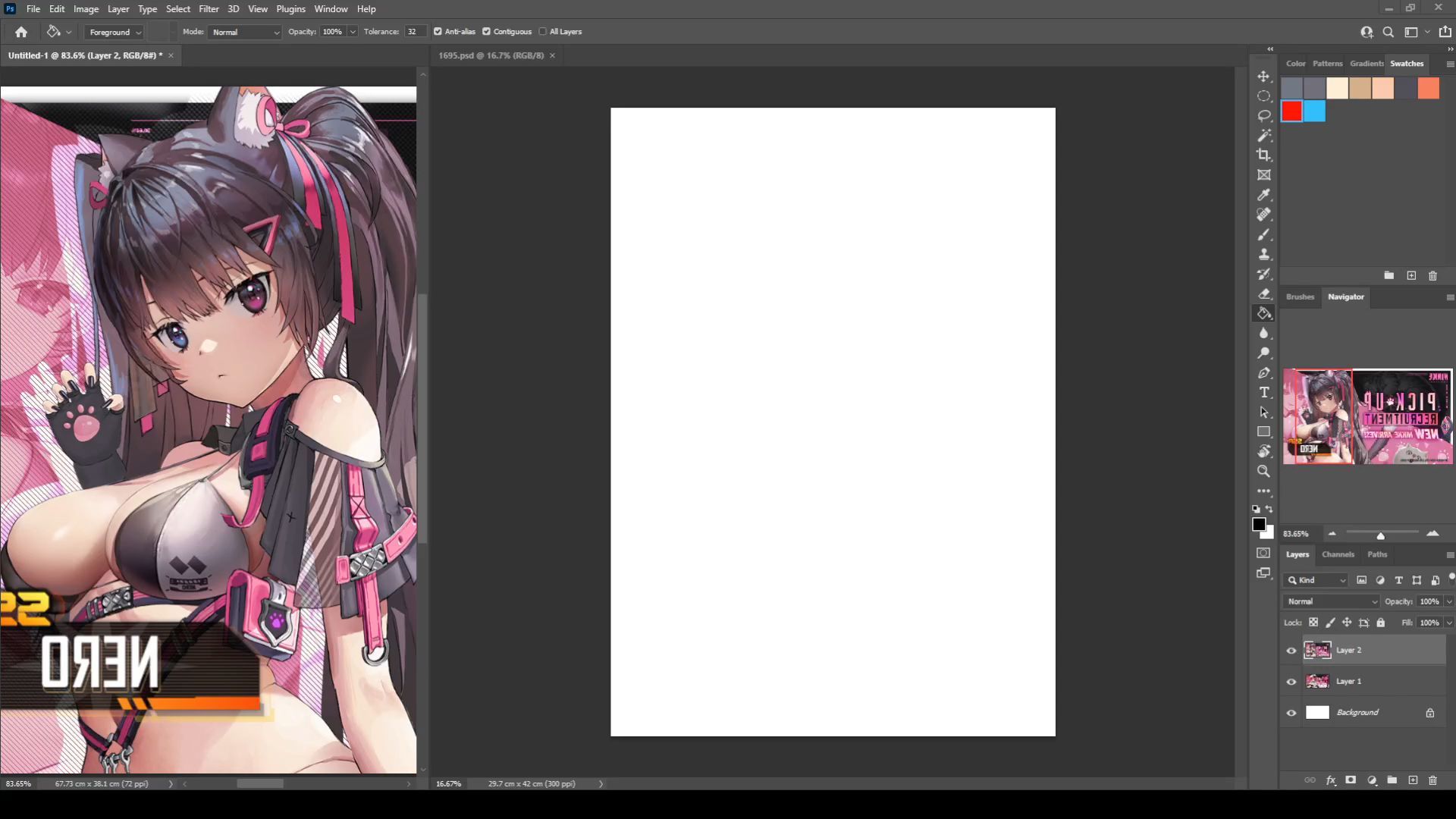Expand the layer Fill dropdown arrow

click(x=1449, y=623)
